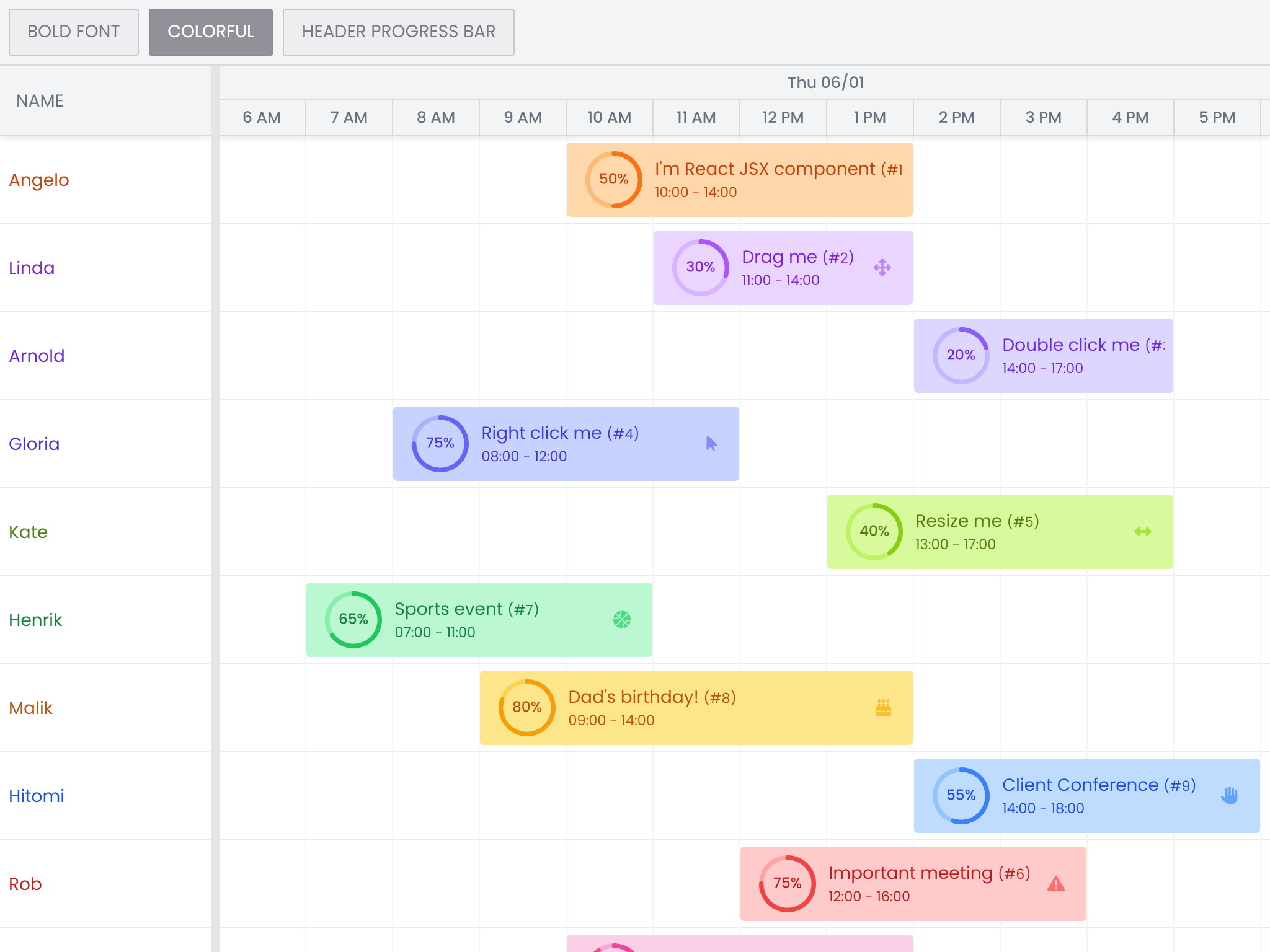Click the 75% progress circle in Important meeting event
The height and width of the screenshot is (952, 1270).
coord(788,884)
